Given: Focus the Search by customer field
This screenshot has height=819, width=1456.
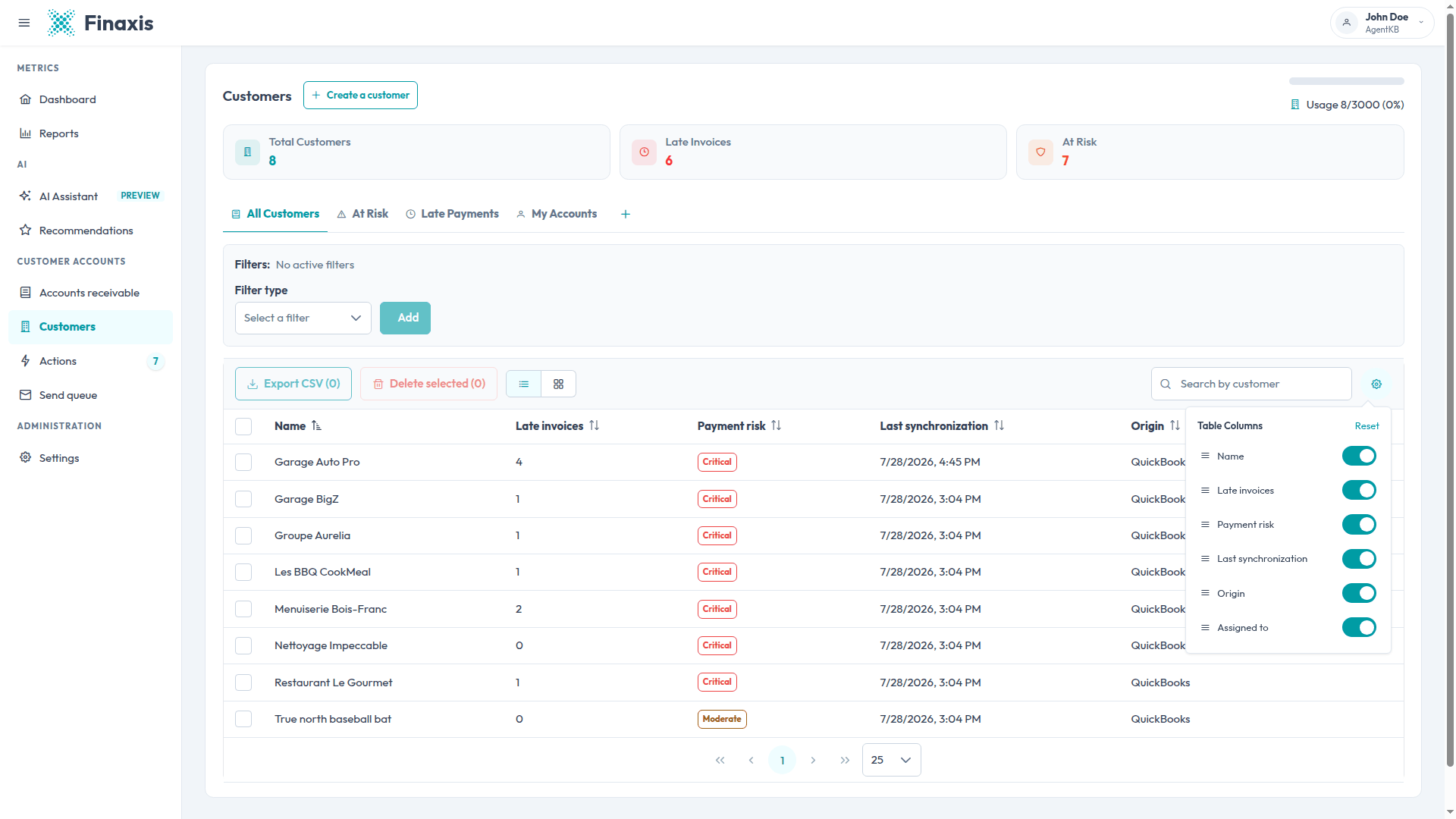Looking at the screenshot, I should click(x=1251, y=384).
